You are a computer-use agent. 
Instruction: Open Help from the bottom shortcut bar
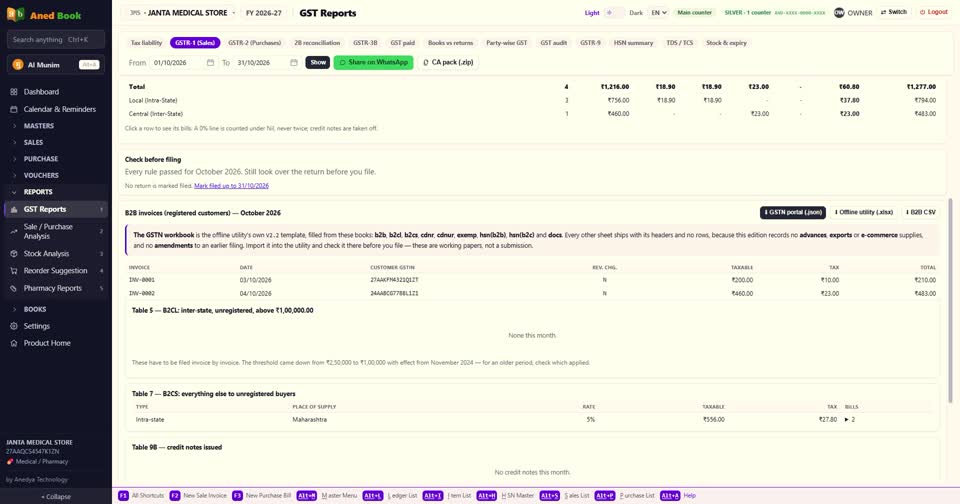[x=678, y=496]
